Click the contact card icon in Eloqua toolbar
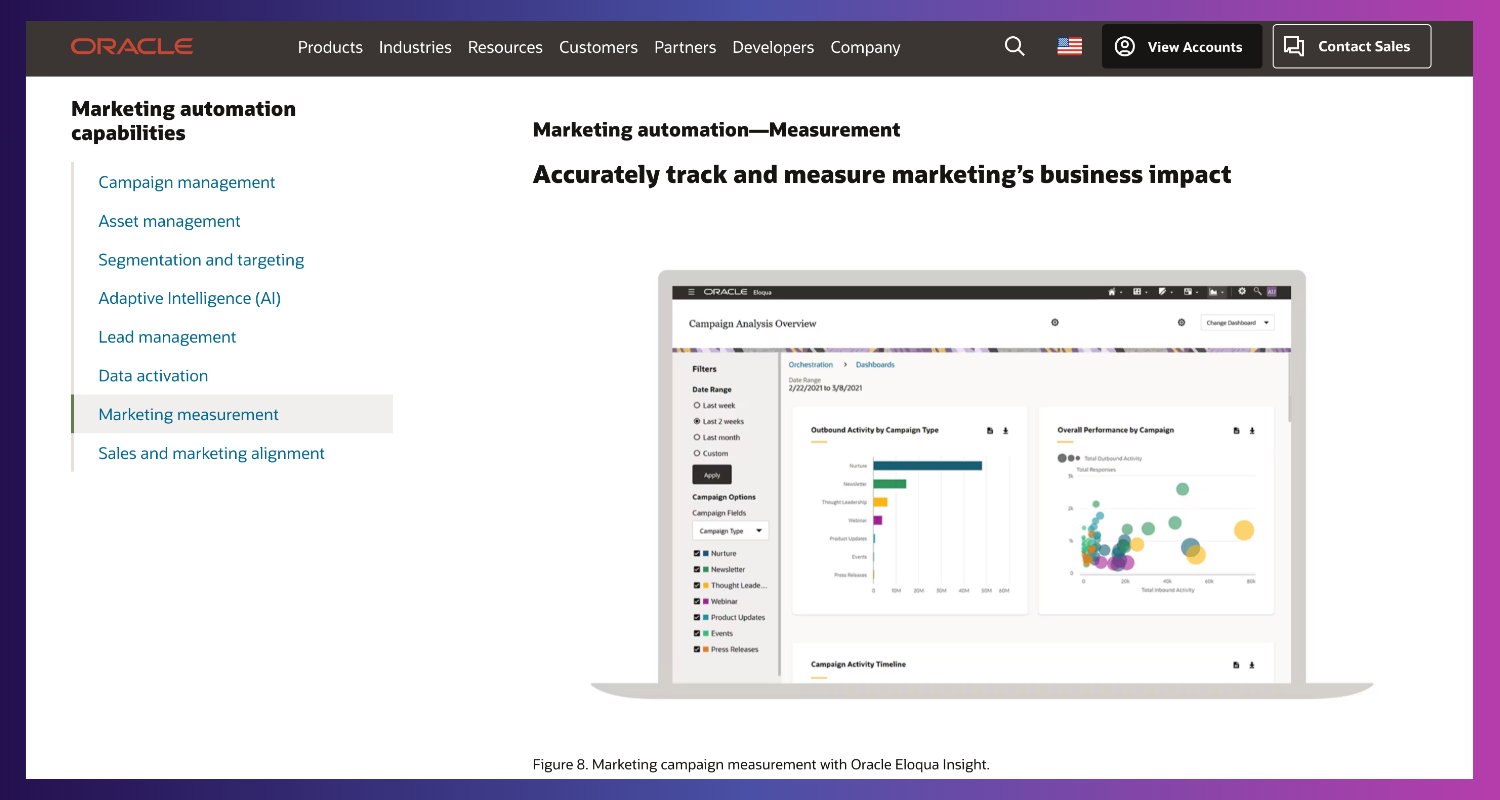 [1188, 292]
